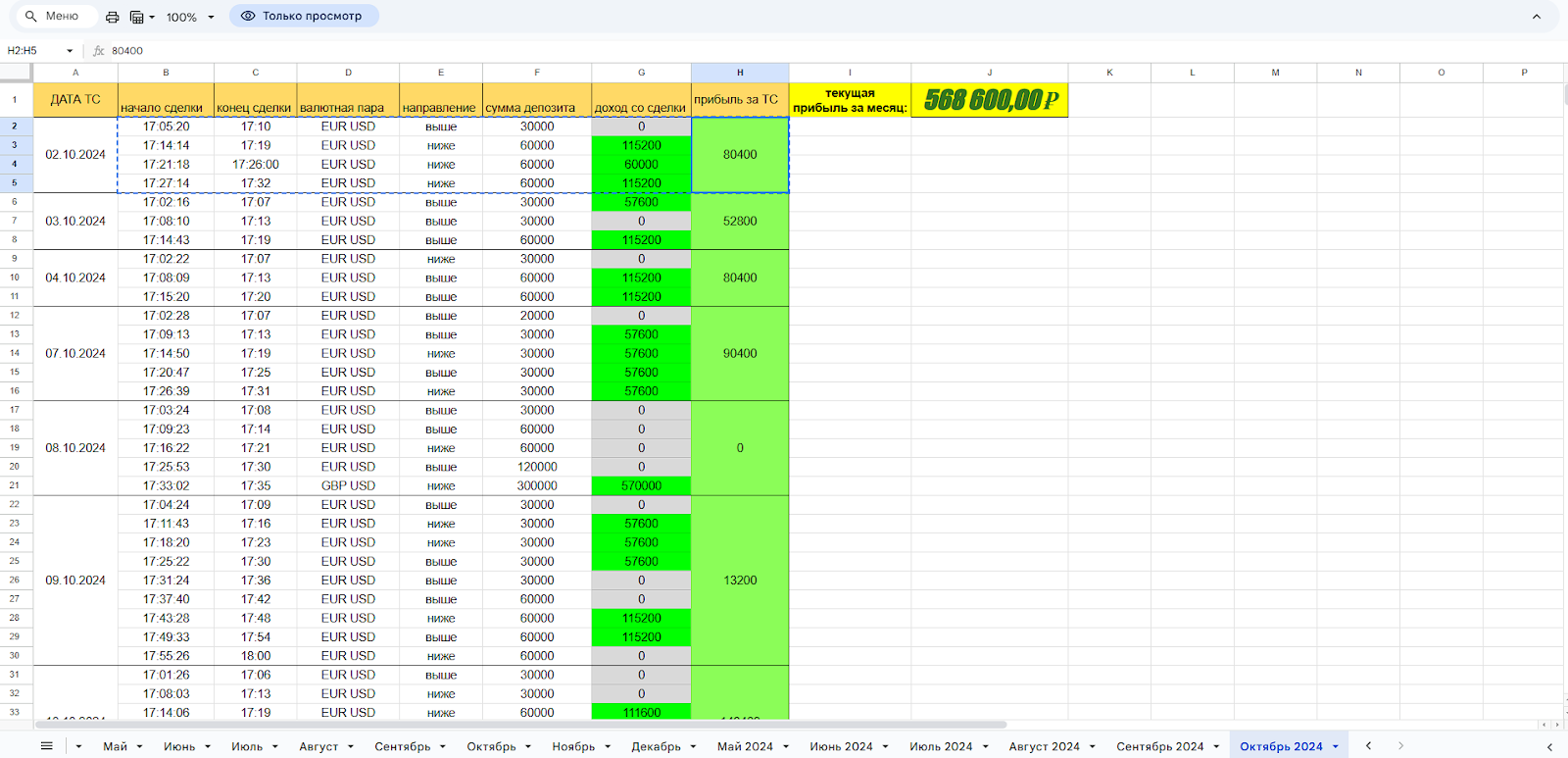
Task: Open the dropdown arrow on the Сентябрь 2024 tab
Action: [1216, 747]
